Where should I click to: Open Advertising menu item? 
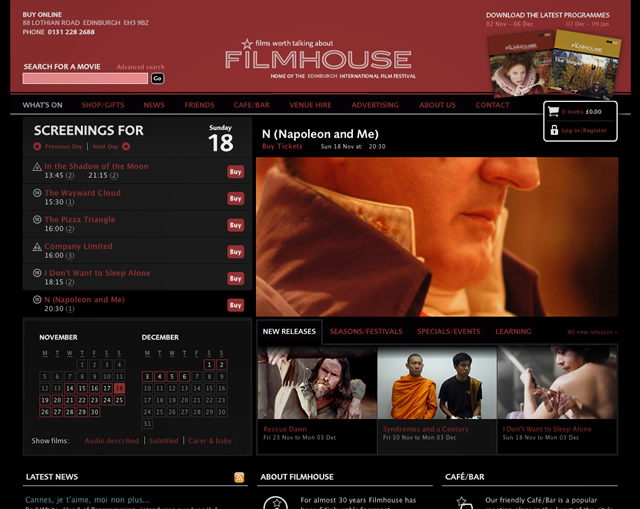(x=375, y=105)
